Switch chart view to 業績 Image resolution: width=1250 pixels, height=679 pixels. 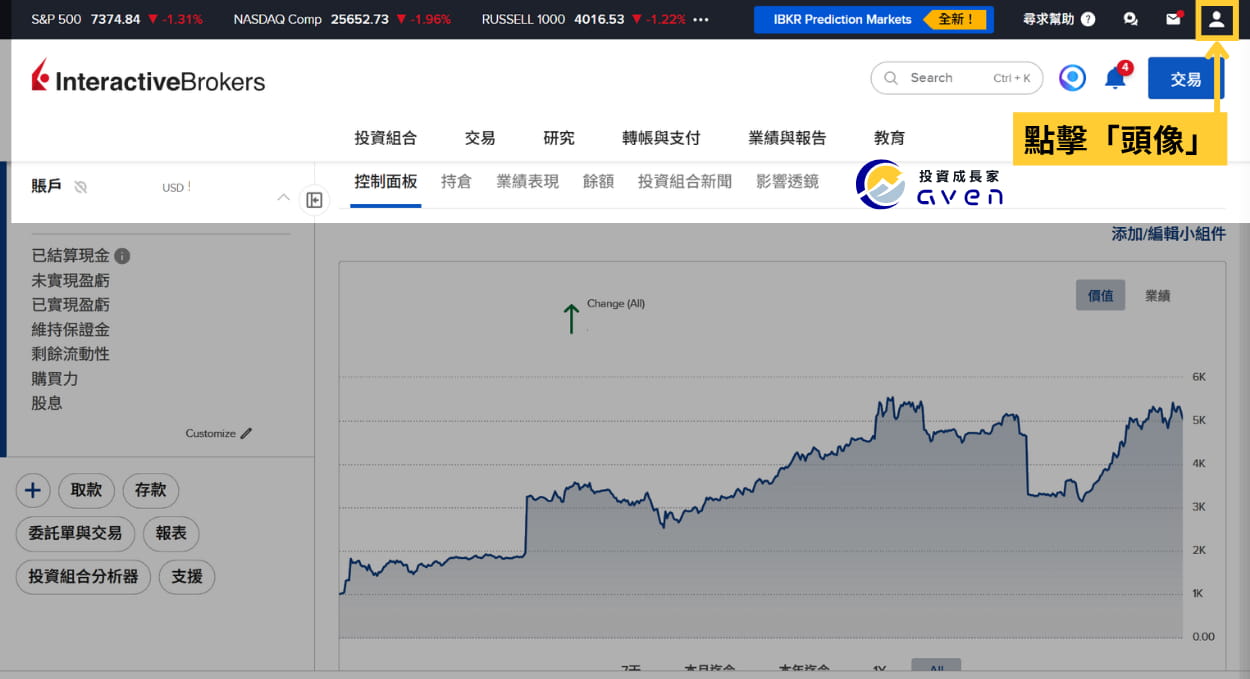click(1158, 296)
